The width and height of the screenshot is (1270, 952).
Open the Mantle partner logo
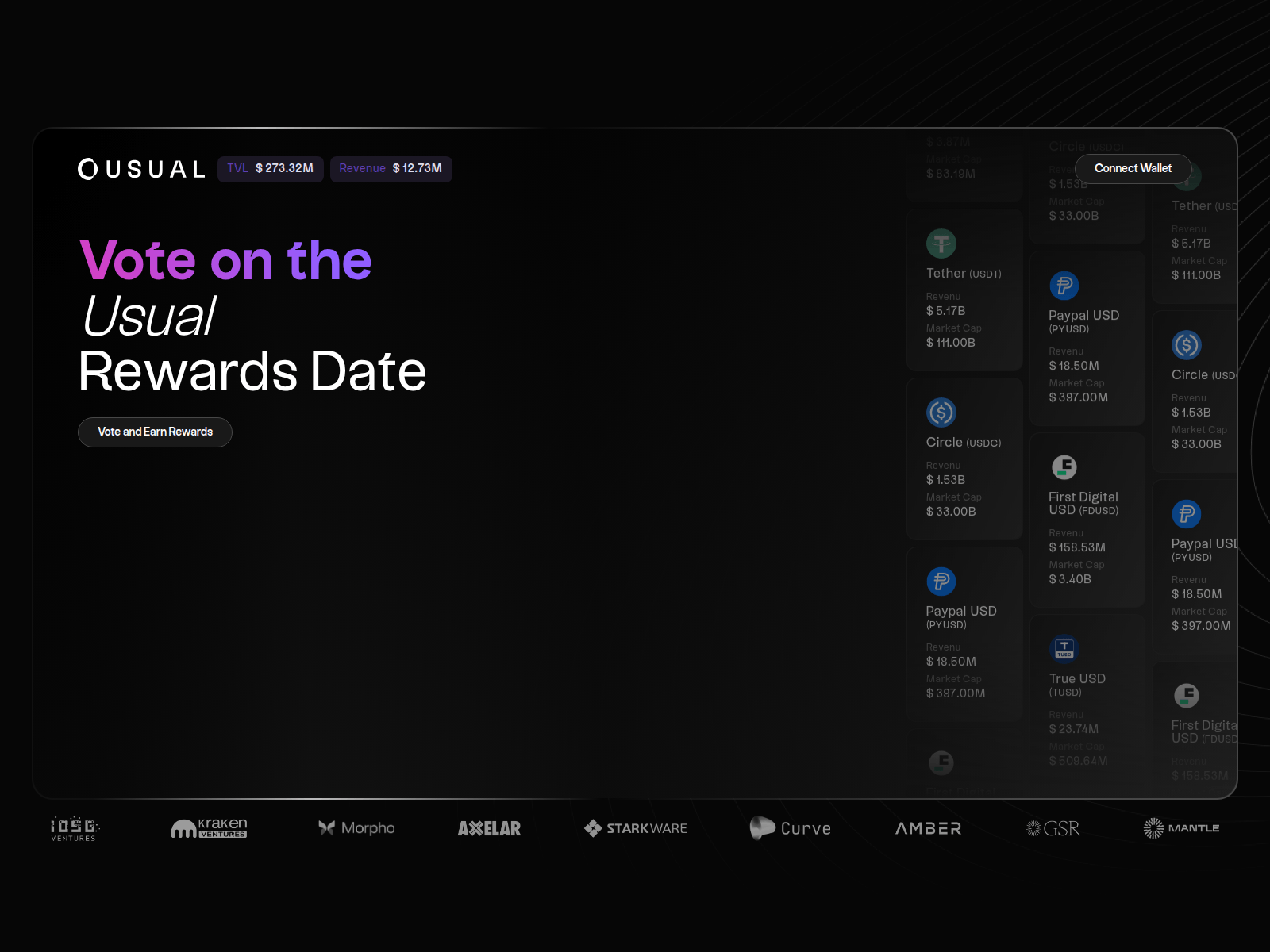coord(1181,828)
